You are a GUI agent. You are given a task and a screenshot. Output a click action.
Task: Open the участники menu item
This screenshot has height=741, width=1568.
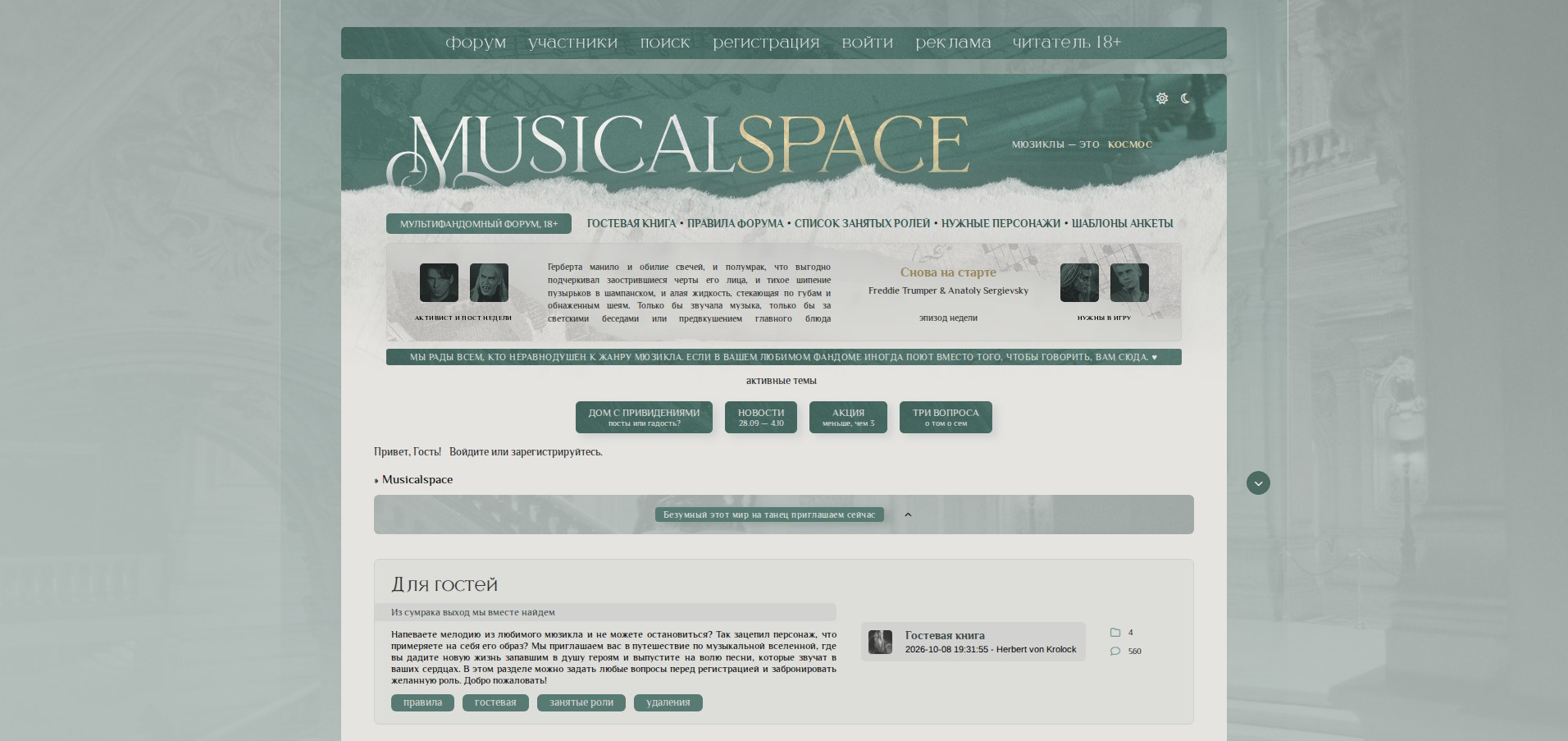point(573,43)
